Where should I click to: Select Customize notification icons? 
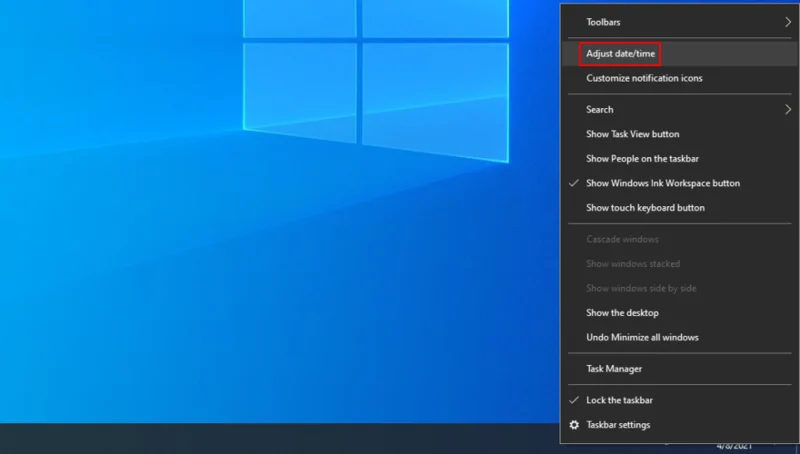(680, 78)
